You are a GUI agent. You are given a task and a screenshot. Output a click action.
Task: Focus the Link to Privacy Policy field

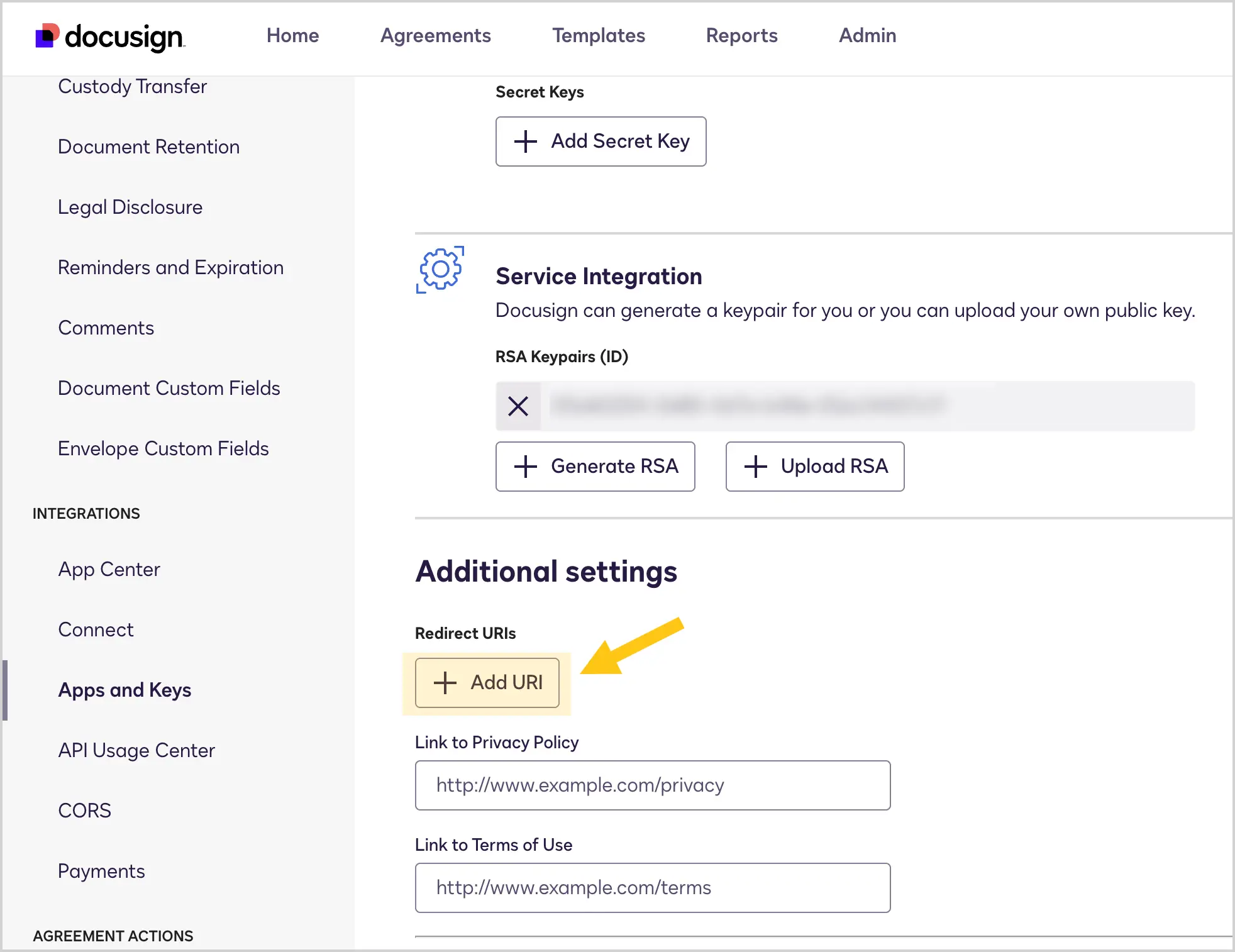point(653,785)
